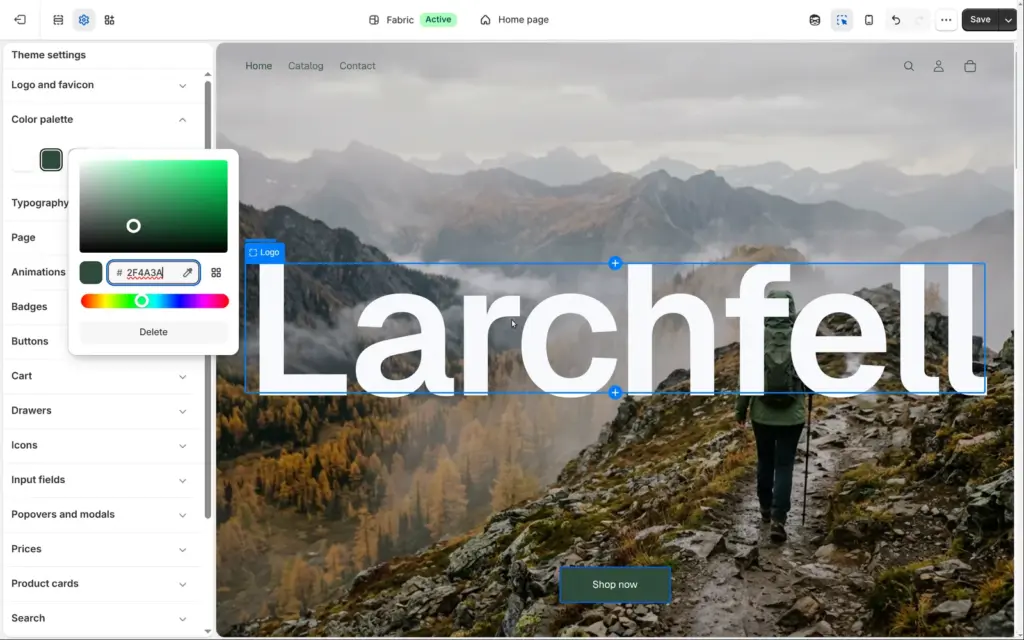Expand the Cart settings
Viewport: 1024px width, 640px height.
[x=99, y=376]
